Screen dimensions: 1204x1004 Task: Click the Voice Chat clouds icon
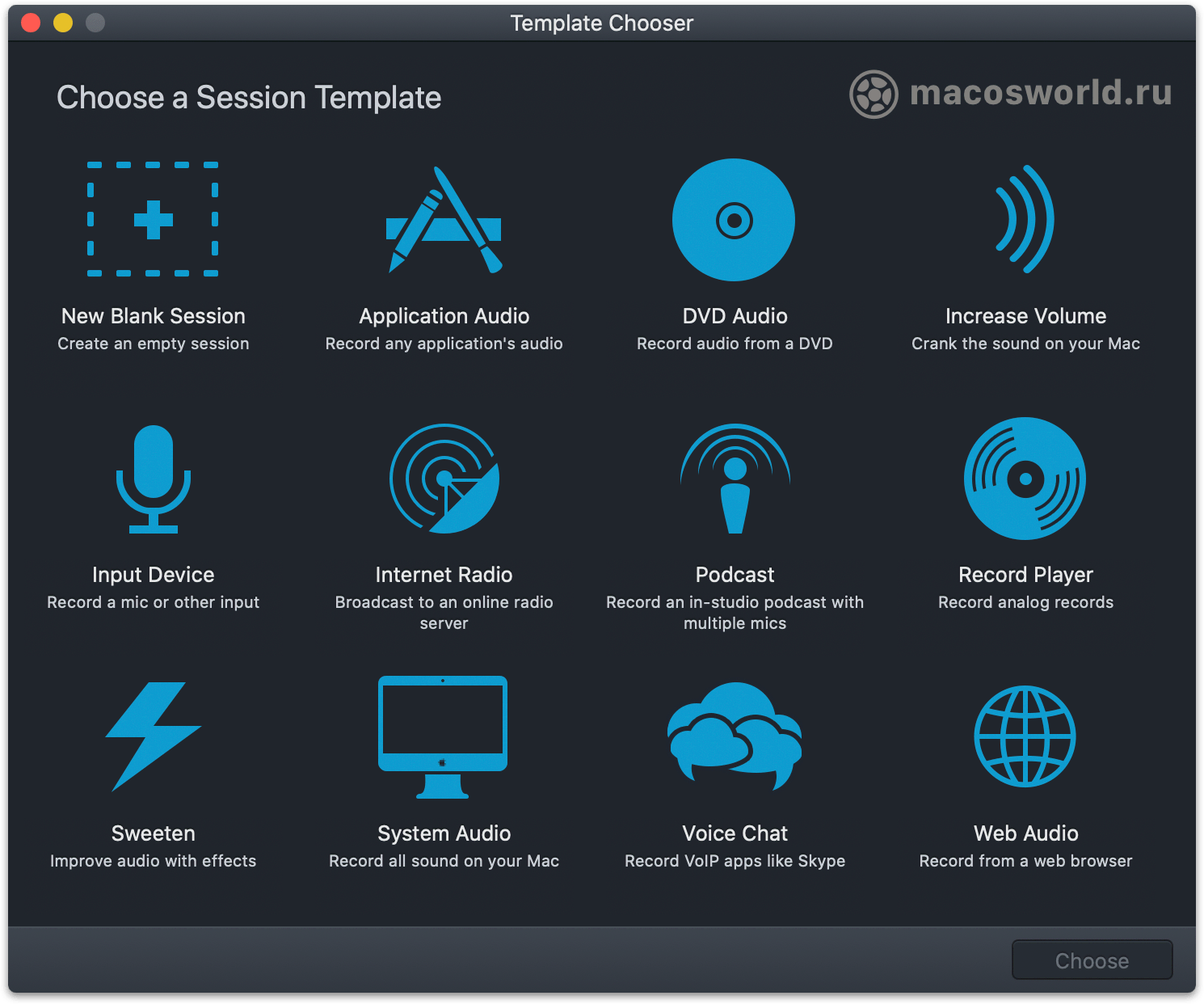point(734,737)
